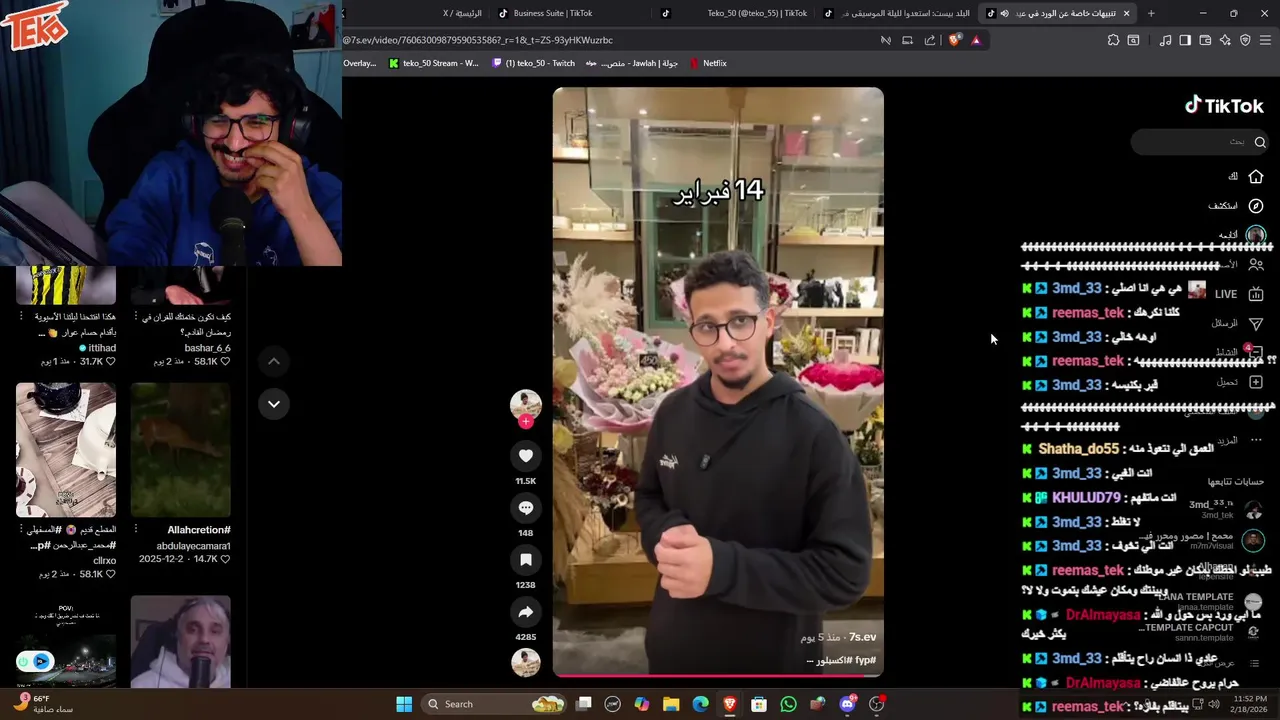The width and height of the screenshot is (1280, 720).
Task: Open cllrxo coffee video thumbnail
Action: [66, 450]
